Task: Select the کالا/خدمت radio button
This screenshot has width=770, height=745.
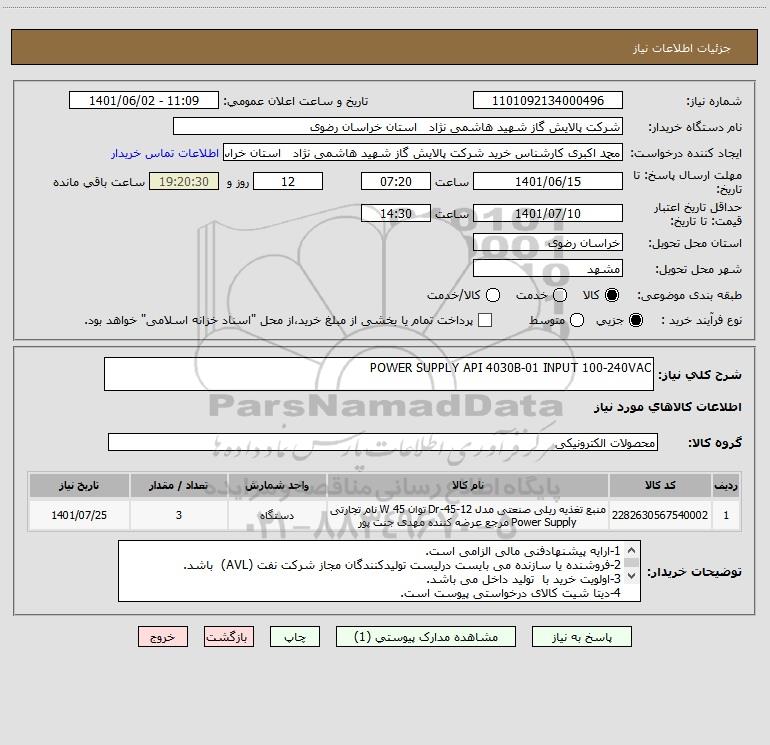Action: pos(493,295)
